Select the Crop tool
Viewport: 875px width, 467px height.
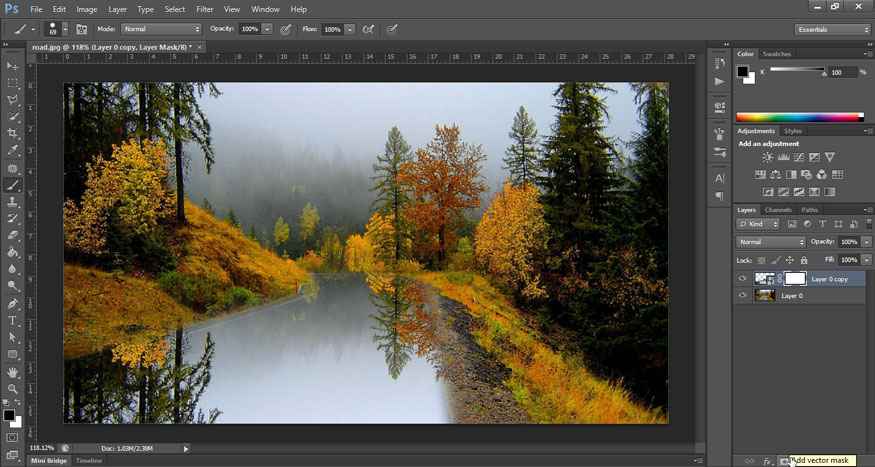13,134
